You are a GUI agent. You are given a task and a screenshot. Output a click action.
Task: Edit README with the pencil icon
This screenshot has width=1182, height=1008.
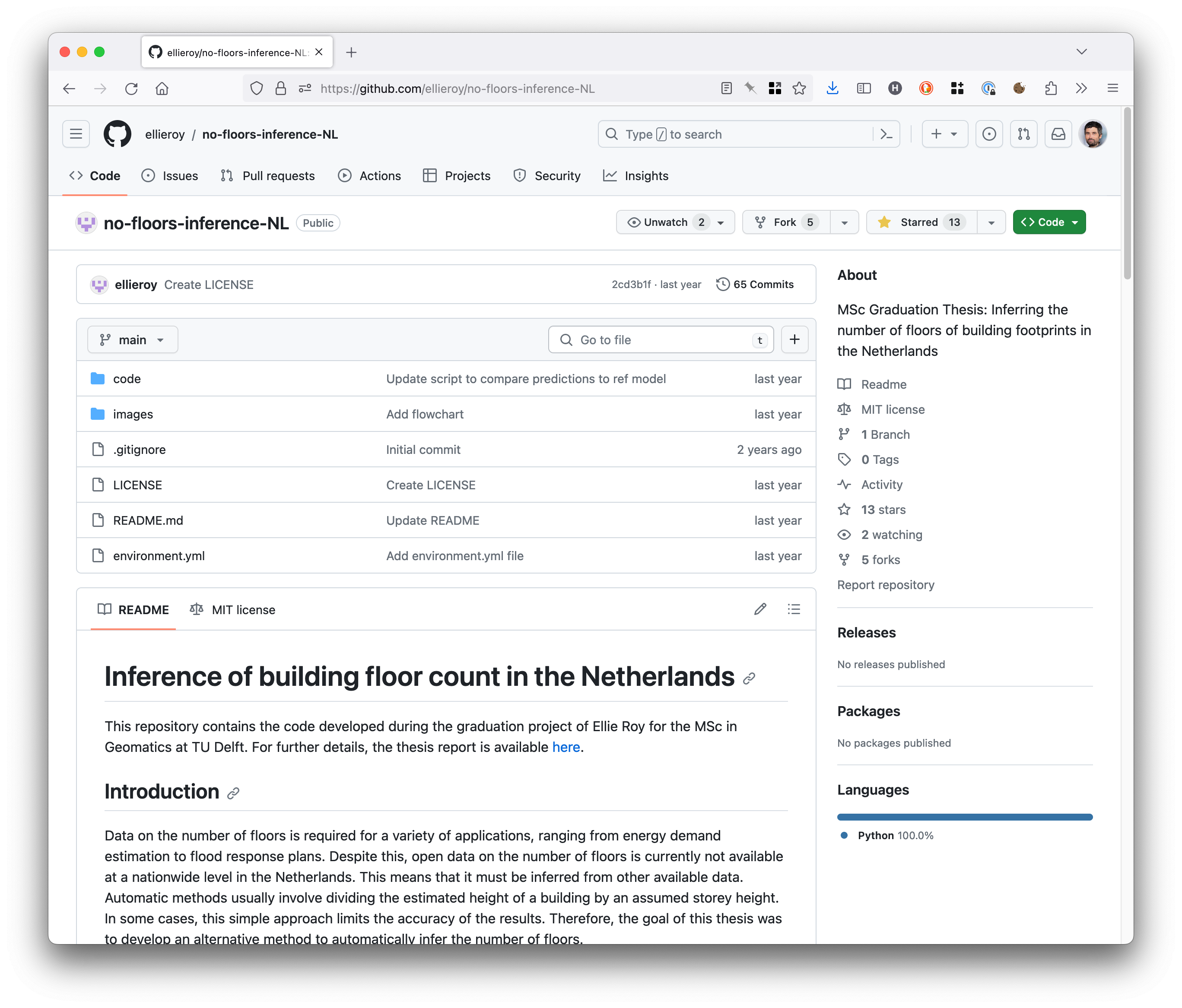(760, 609)
